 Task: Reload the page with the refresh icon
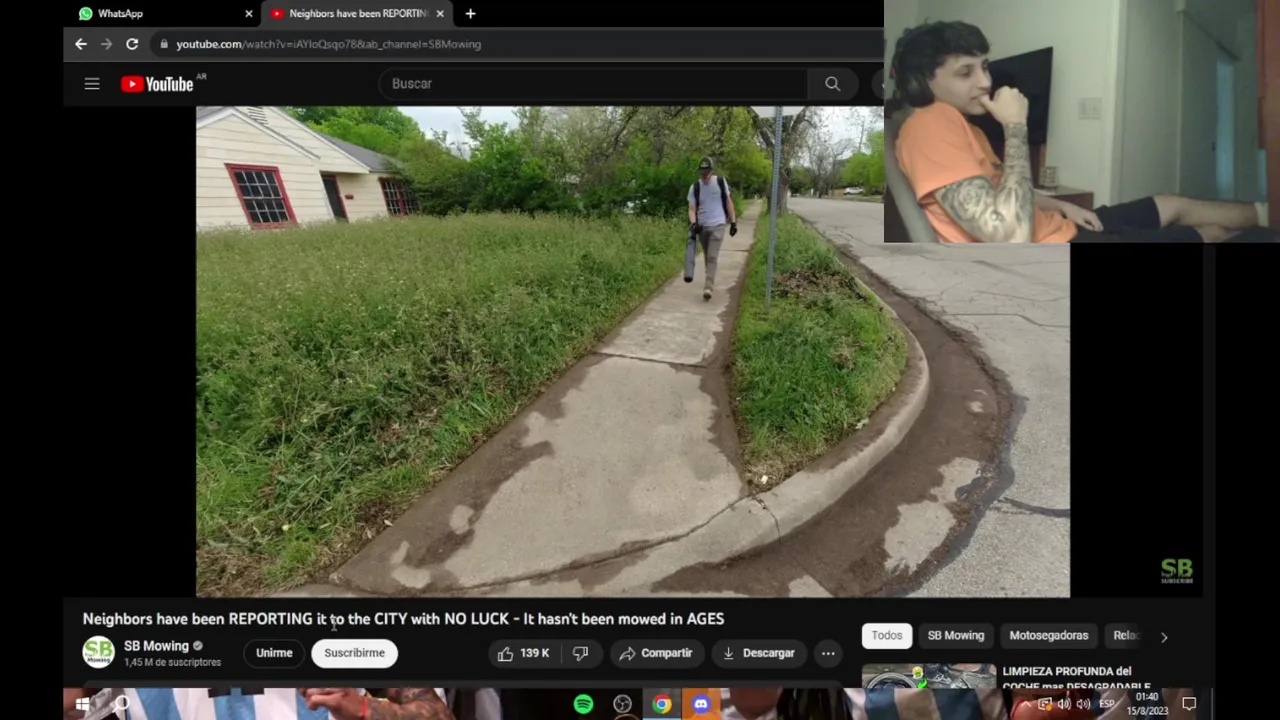[132, 44]
